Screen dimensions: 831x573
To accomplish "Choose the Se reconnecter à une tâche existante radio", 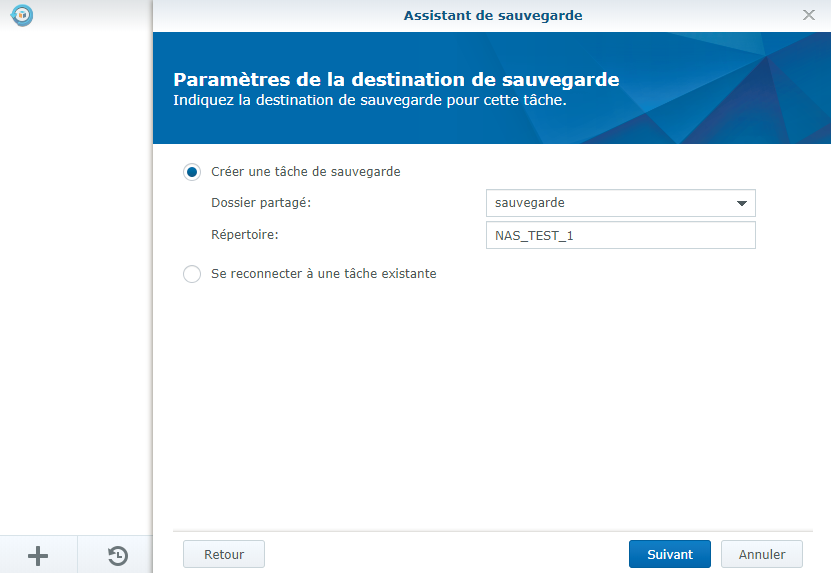I will pos(192,274).
